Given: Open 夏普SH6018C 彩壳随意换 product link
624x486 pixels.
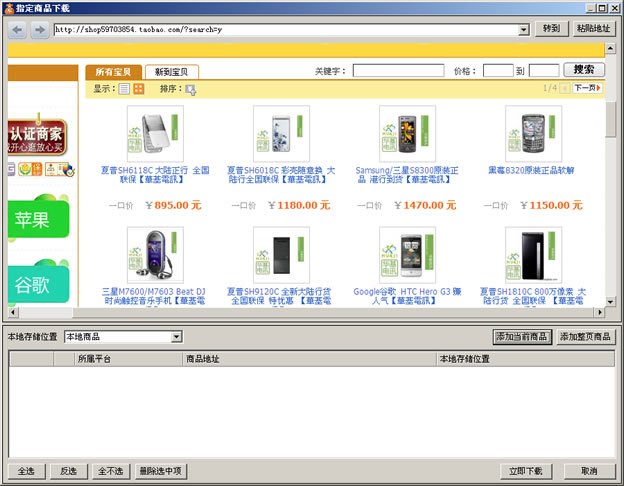Looking at the screenshot, I should tap(281, 175).
